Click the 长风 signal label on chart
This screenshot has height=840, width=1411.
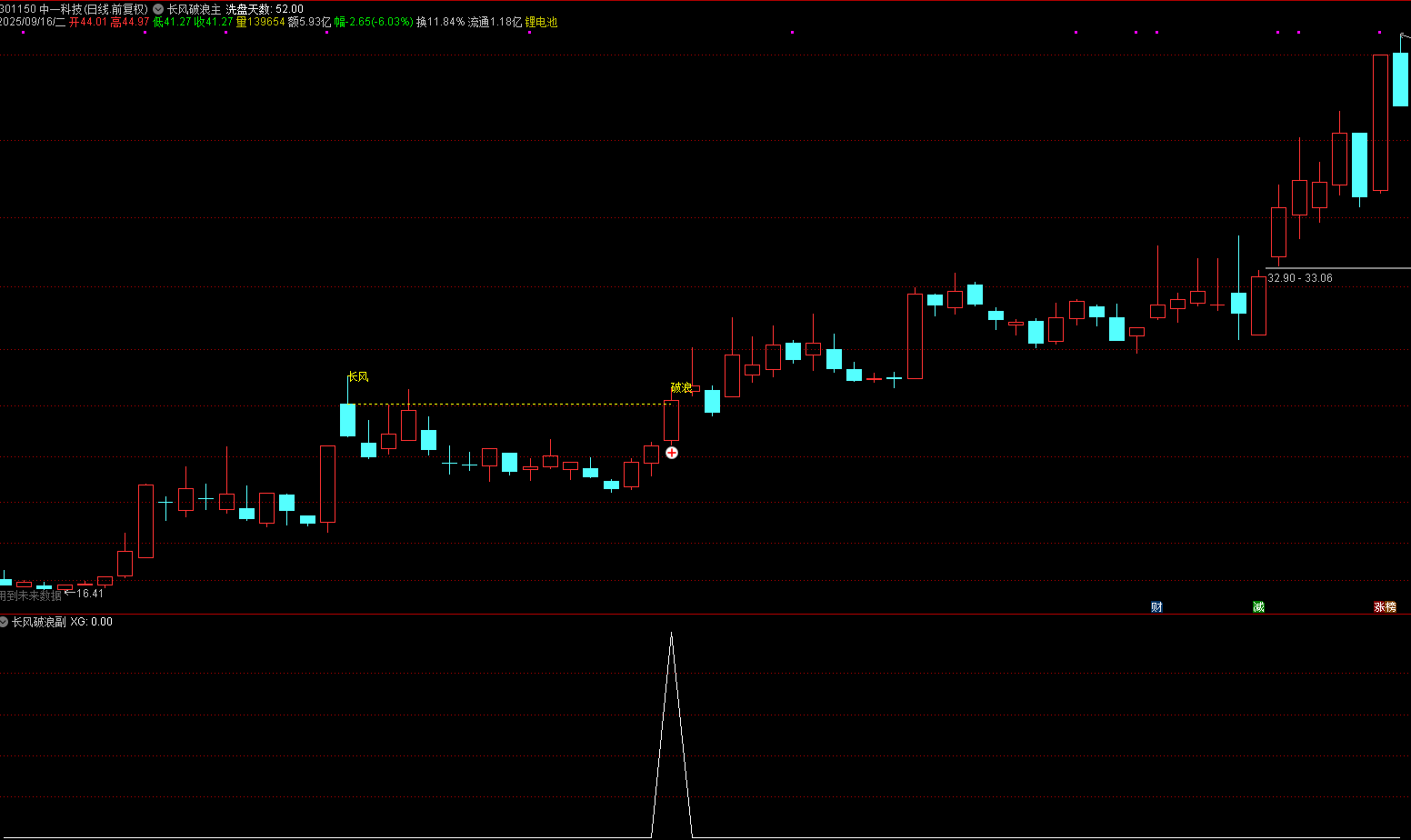click(358, 376)
